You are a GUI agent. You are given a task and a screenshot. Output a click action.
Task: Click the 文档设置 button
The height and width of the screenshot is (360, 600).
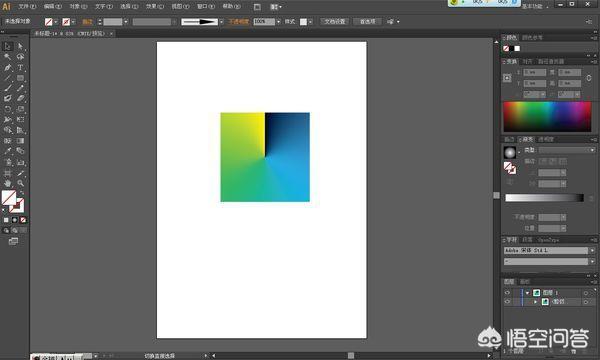(x=335, y=22)
